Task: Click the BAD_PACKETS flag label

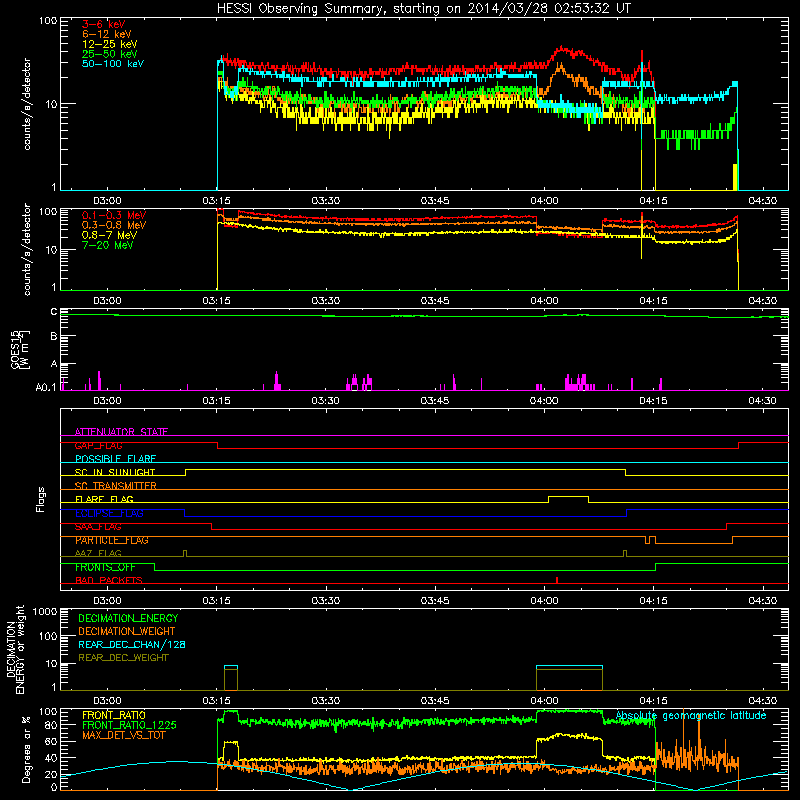Action: (x=109, y=580)
